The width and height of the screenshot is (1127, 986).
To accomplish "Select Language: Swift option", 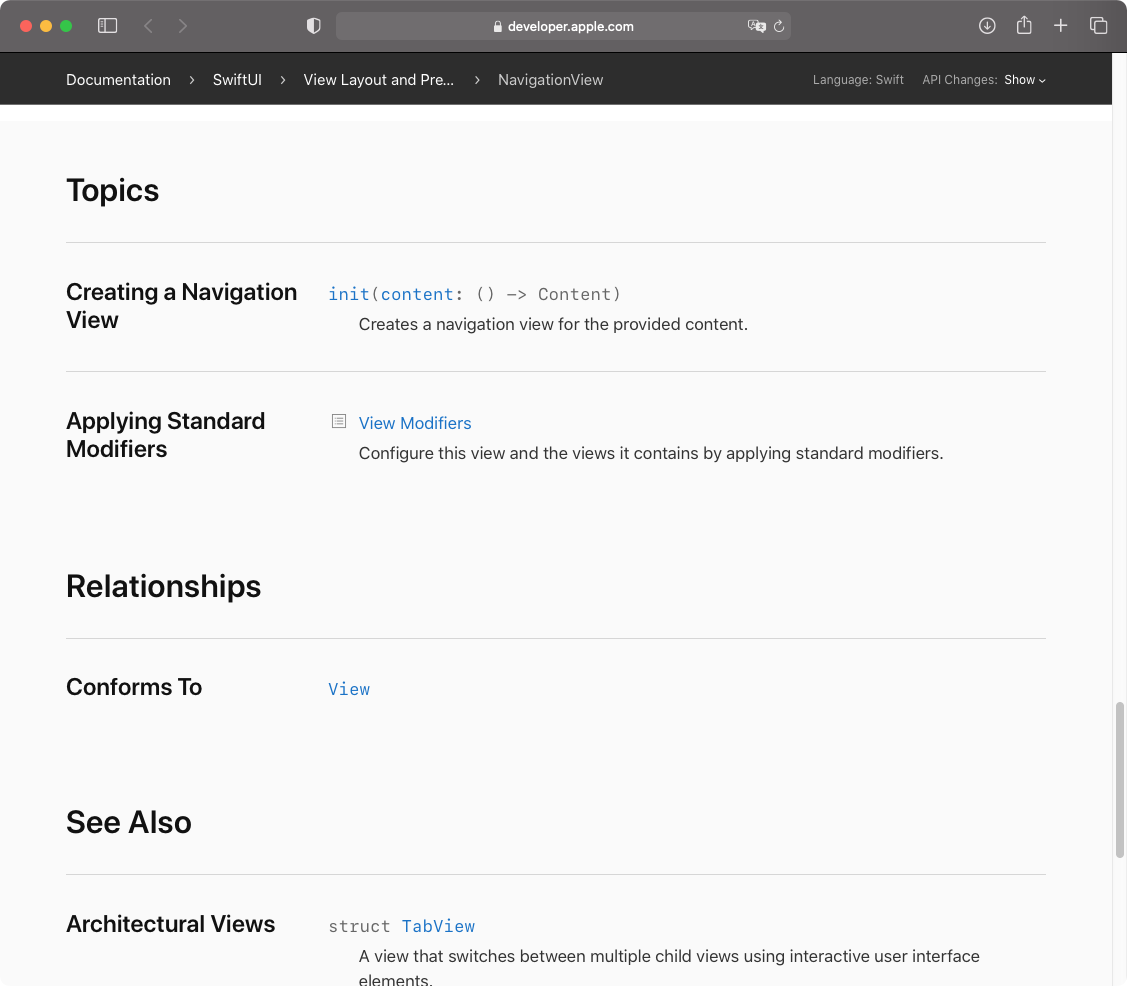I will point(857,80).
